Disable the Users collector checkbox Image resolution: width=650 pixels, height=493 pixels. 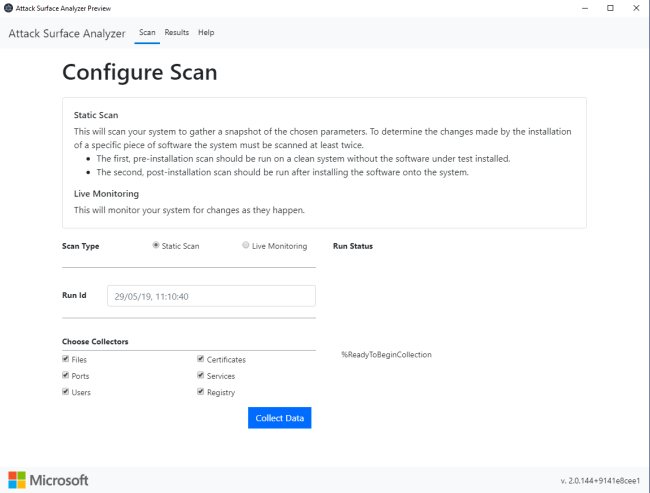tap(66, 392)
